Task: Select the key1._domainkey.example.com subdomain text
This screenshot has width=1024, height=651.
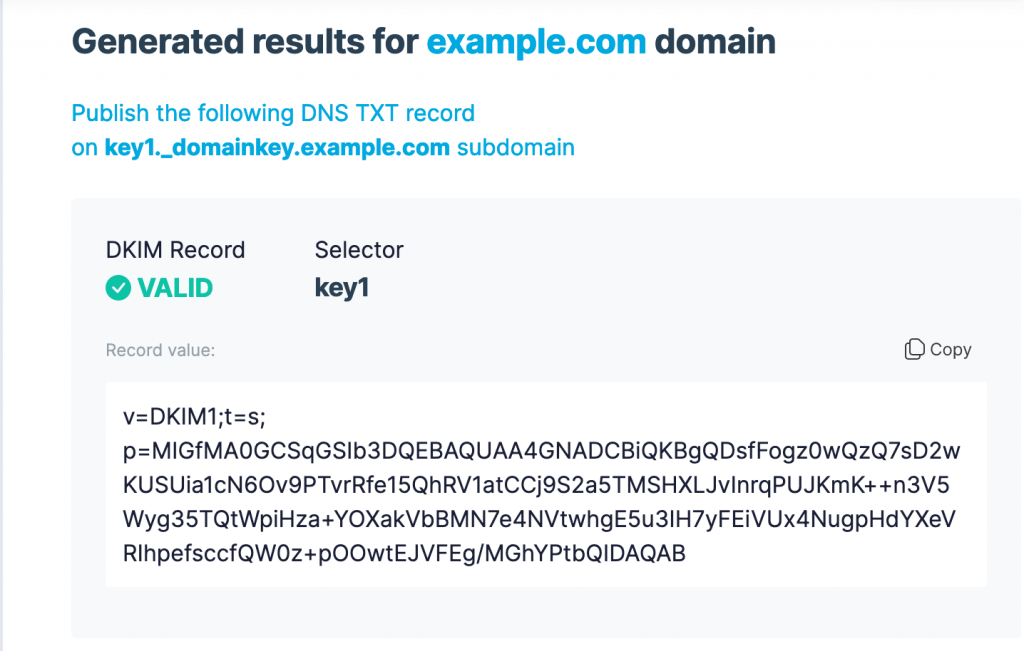Action: 277,148
